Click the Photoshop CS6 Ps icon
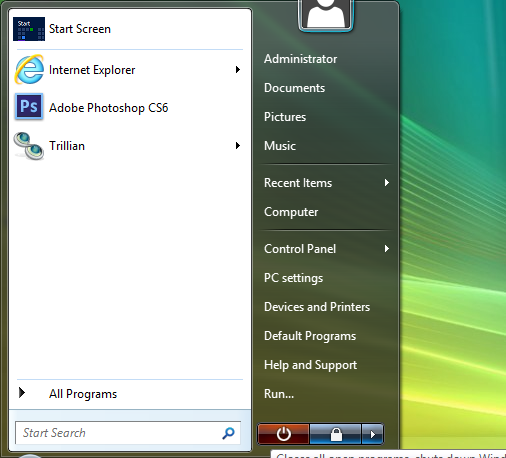The width and height of the screenshot is (506, 458). [x=29, y=107]
